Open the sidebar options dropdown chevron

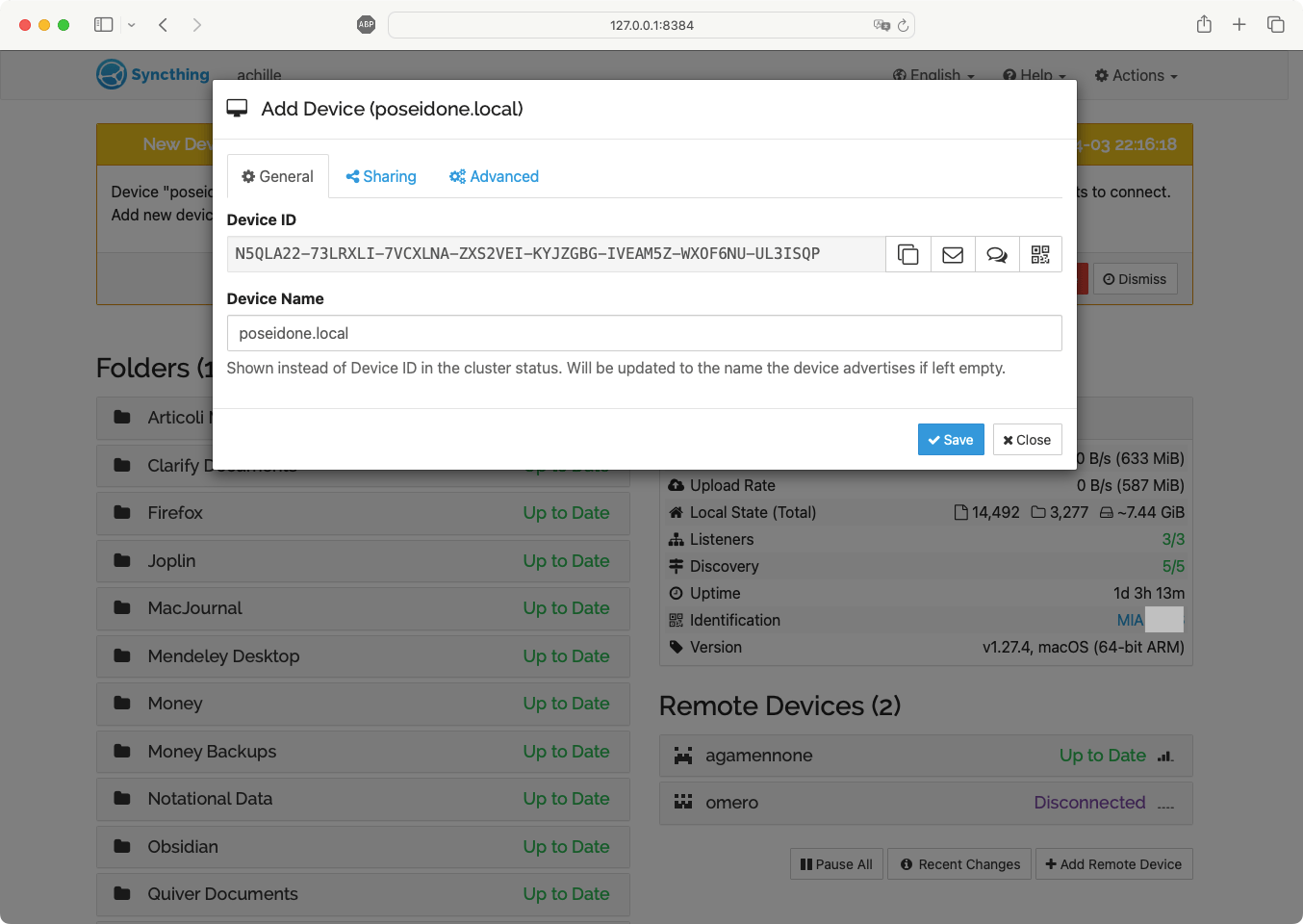click(132, 25)
